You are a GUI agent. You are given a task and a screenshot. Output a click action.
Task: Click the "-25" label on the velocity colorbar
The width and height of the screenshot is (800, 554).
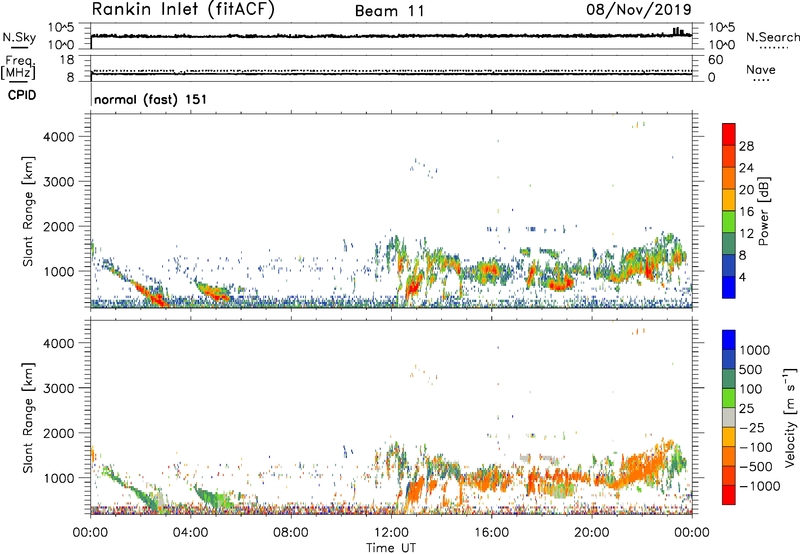click(x=752, y=428)
